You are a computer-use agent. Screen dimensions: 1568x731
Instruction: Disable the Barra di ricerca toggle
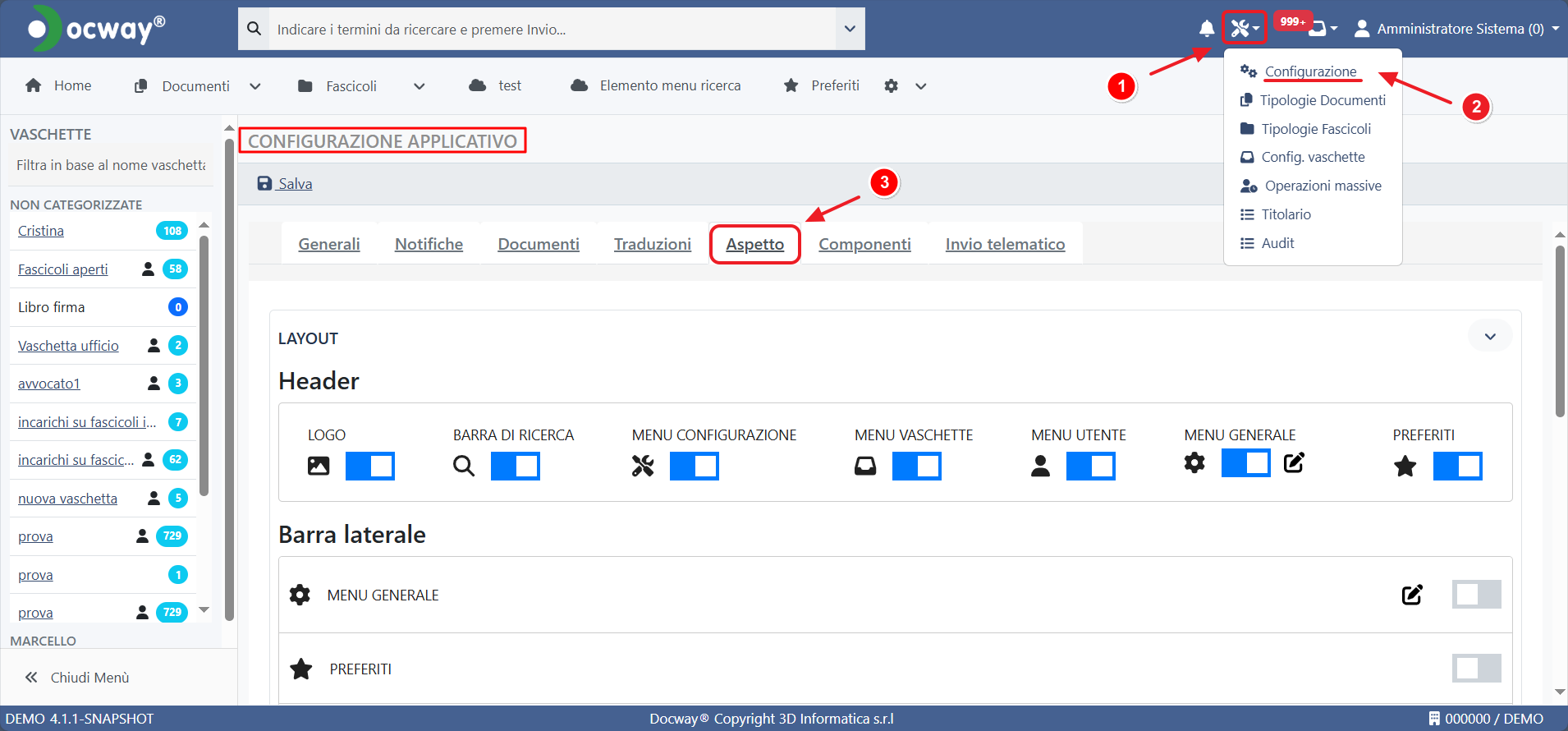coord(515,466)
